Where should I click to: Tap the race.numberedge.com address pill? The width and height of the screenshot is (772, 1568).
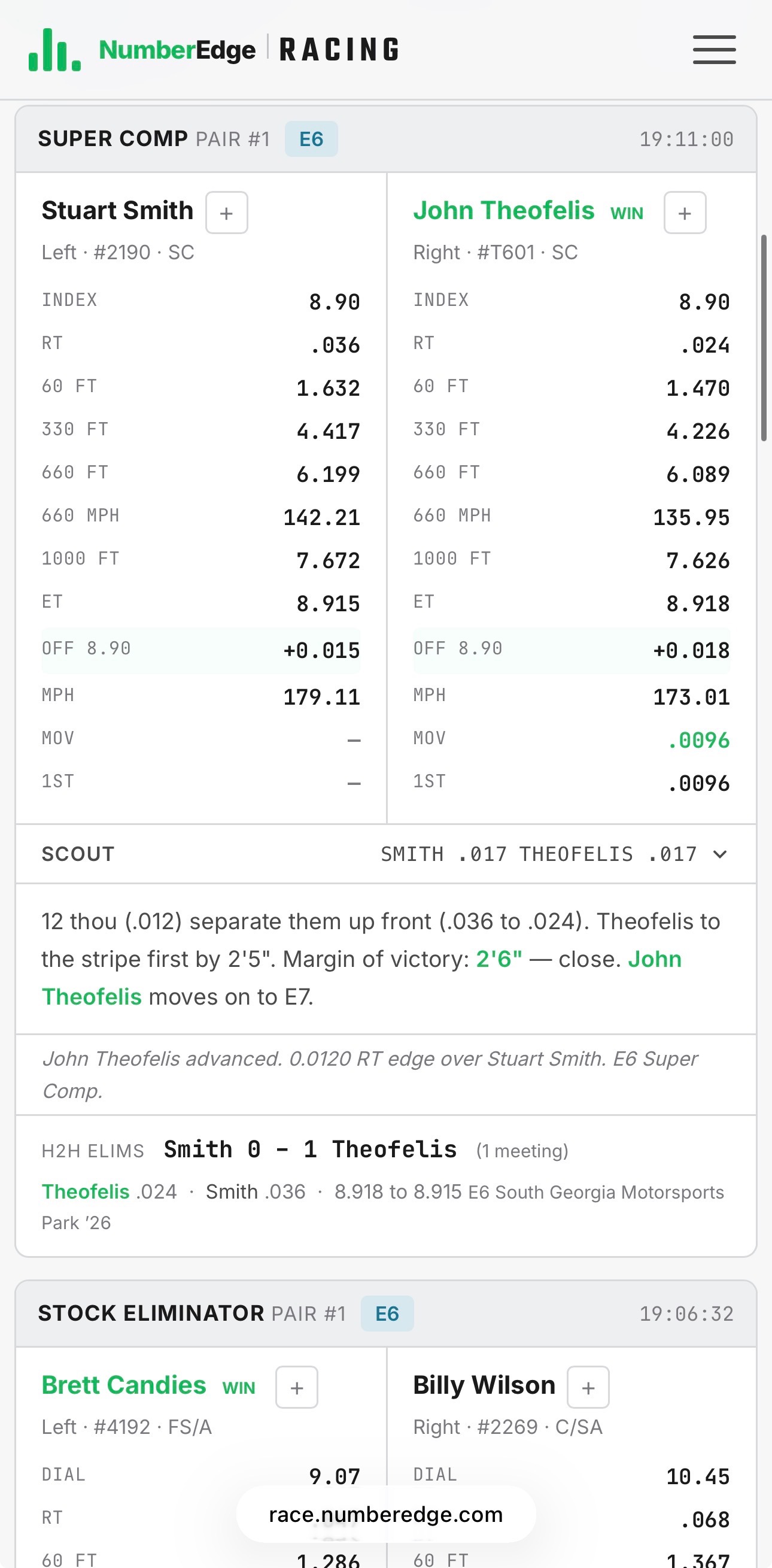[x=385, y=1515]
